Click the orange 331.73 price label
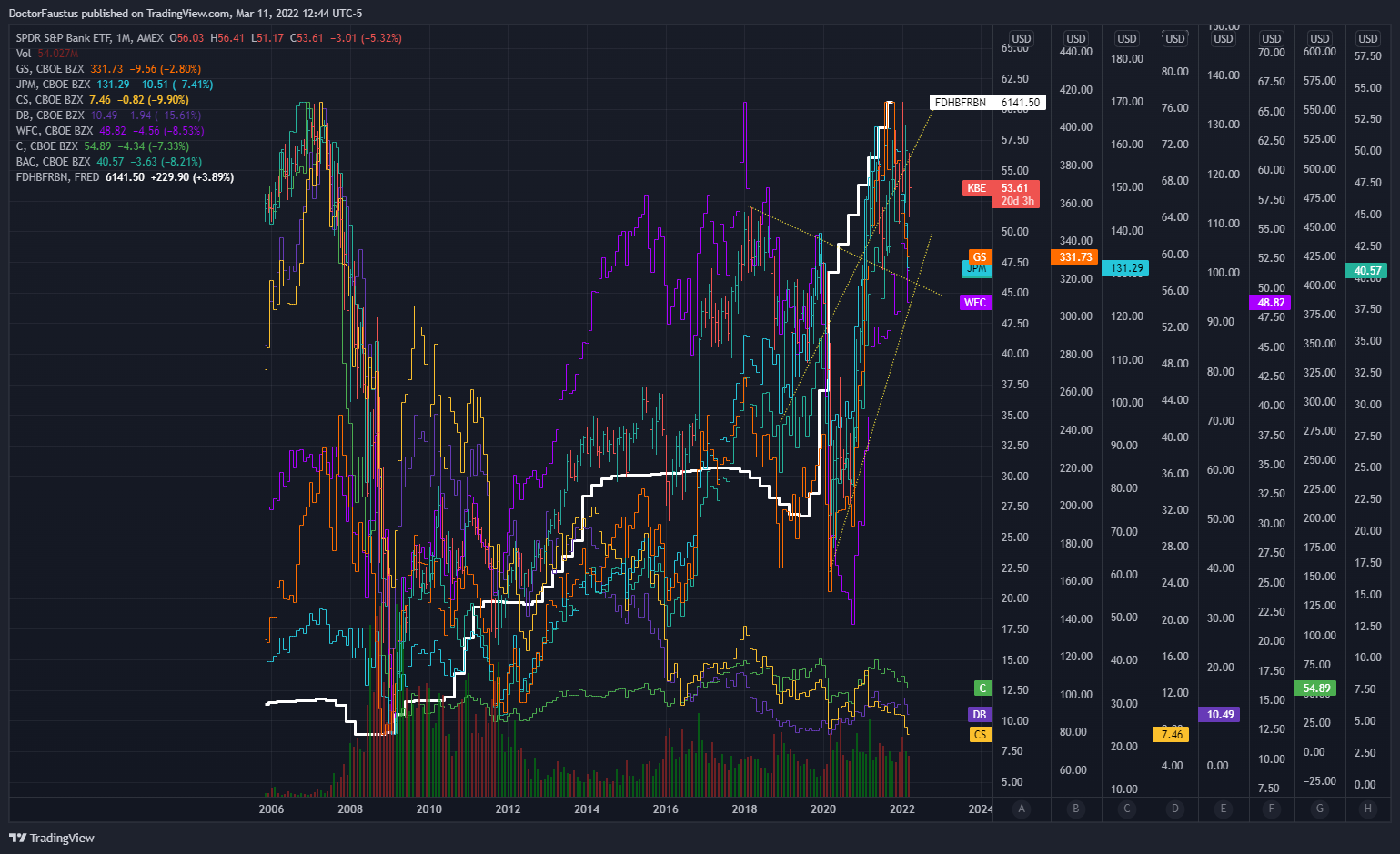 [x=1074, y=257]
